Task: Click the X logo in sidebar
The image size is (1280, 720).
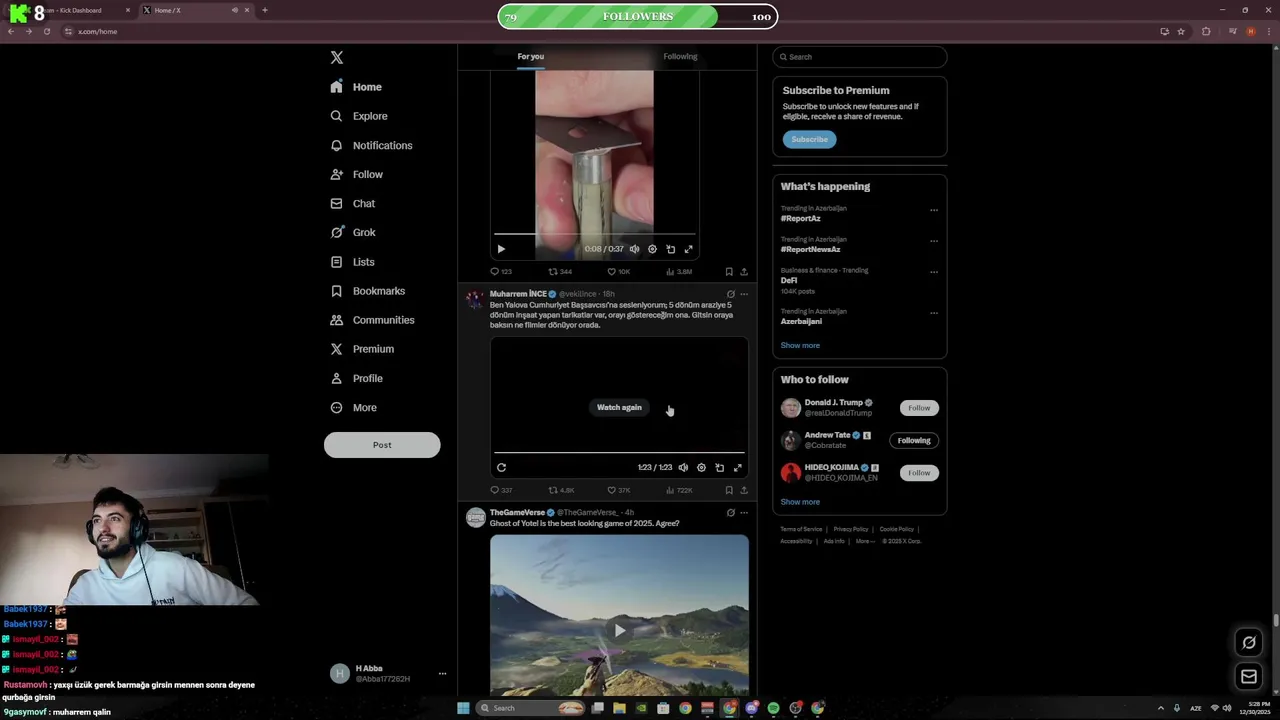Action: tap(337, 58)
